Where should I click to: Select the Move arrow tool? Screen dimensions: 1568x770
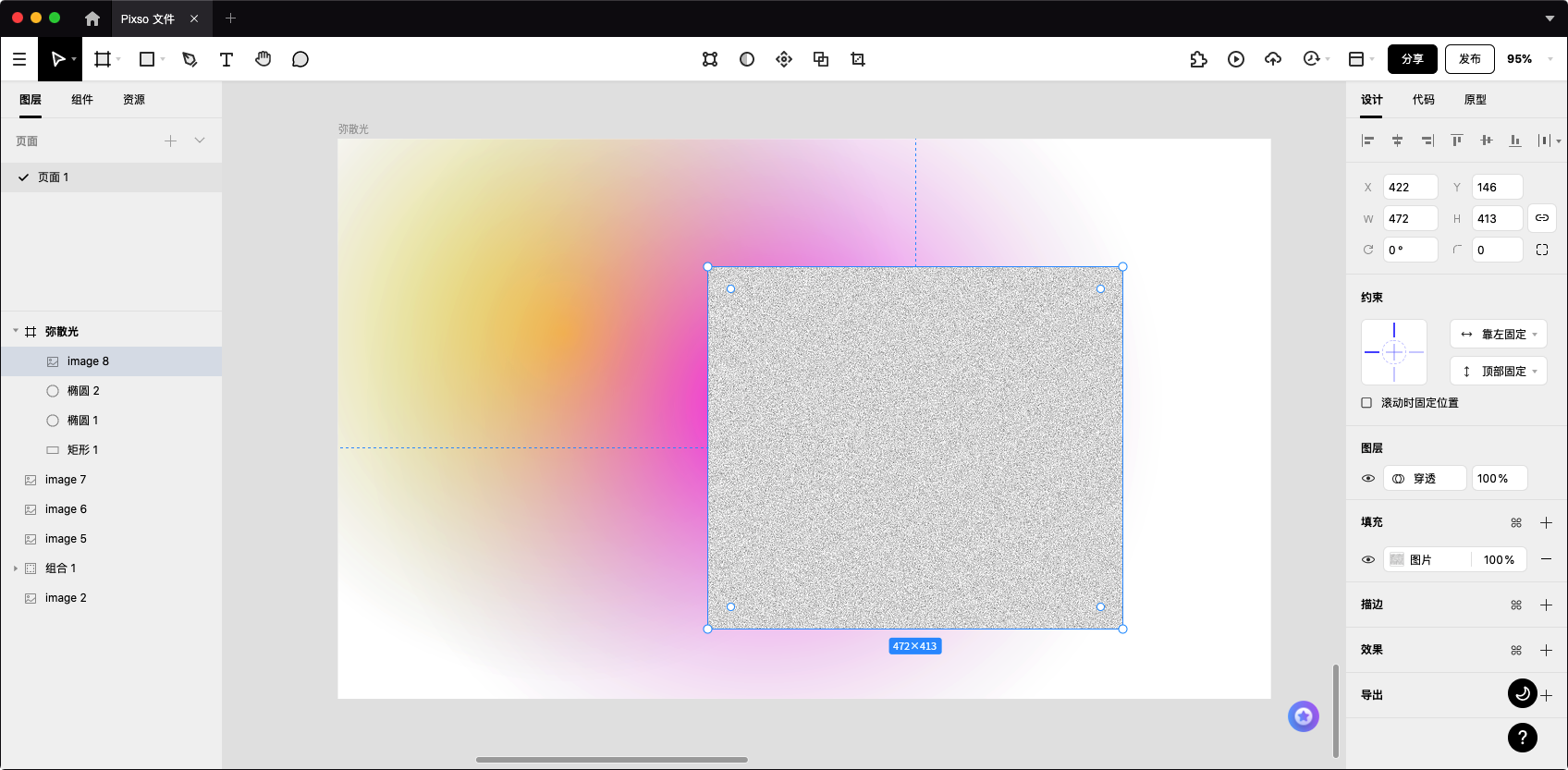tap(57, 59)
